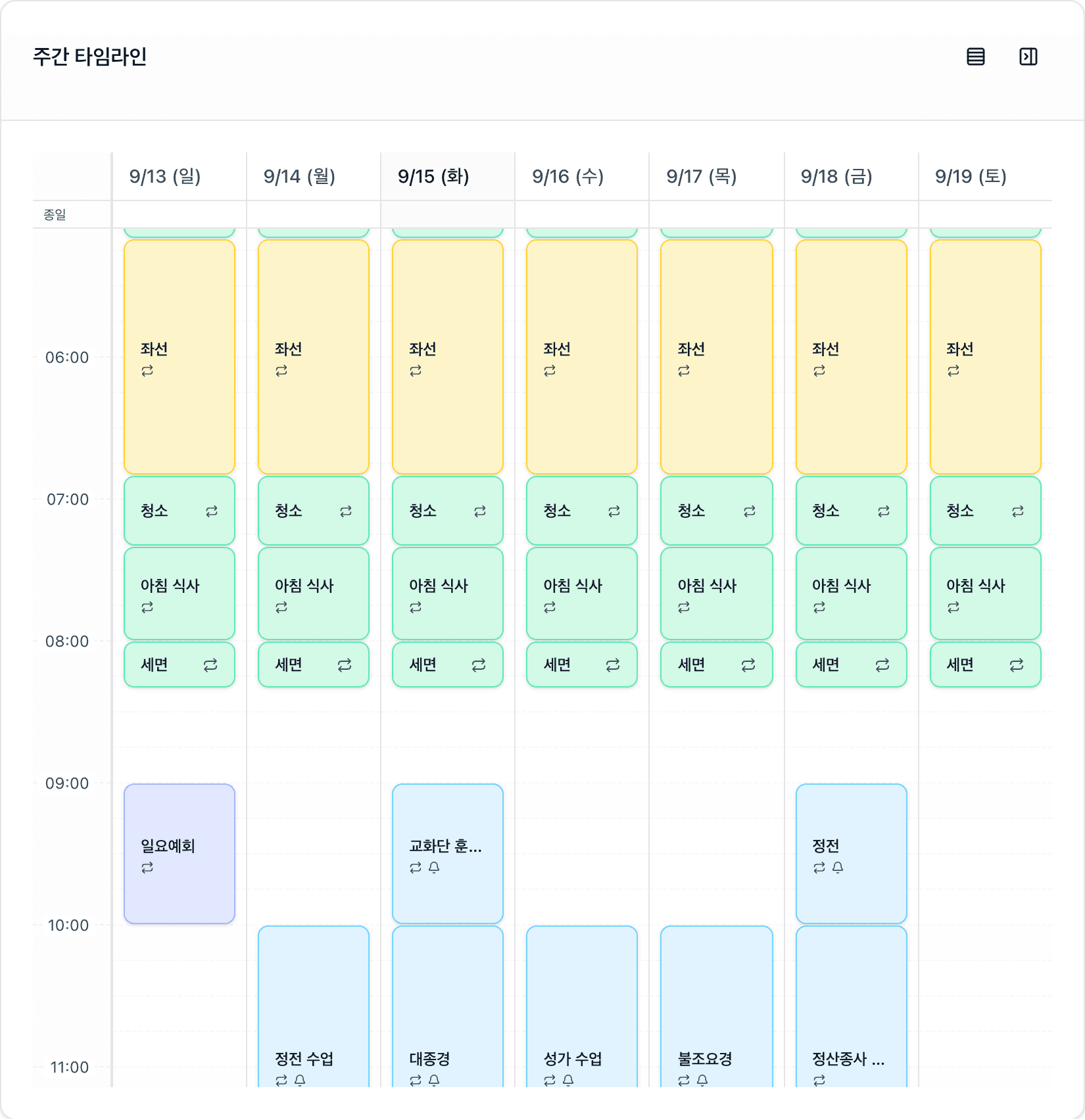This screenshot has height=1120, width=1085.
Task: Open the 정전 수업 event on Monday
Action: [x=314, y=1007]
